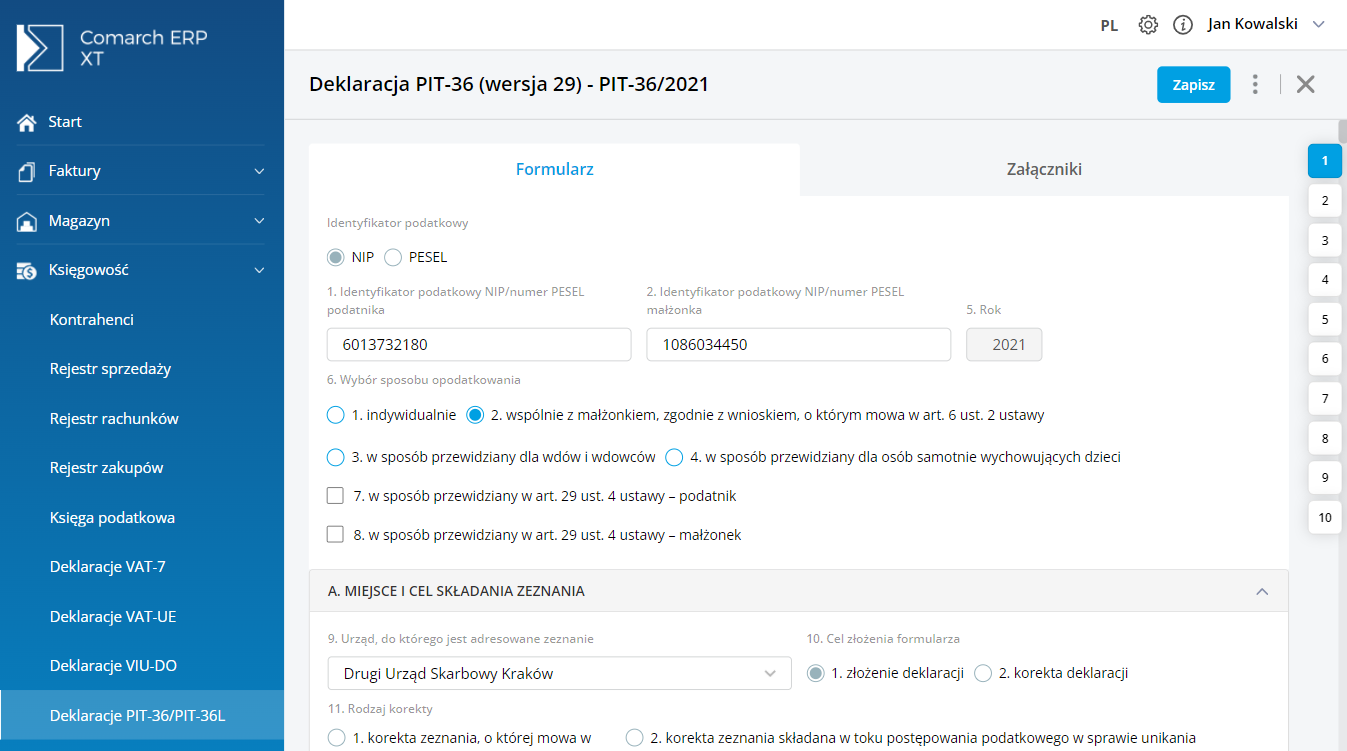Open settings gear icon in header

(1148, 25)
